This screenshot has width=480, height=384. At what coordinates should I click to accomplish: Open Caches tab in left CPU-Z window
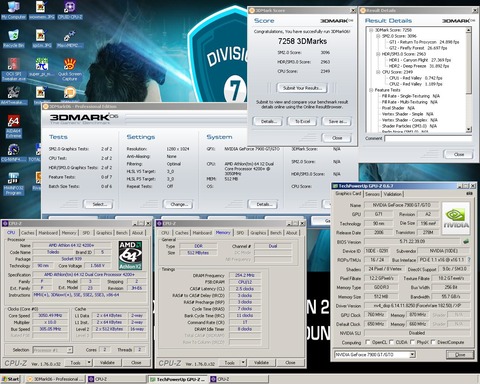(x=28, y=233)
